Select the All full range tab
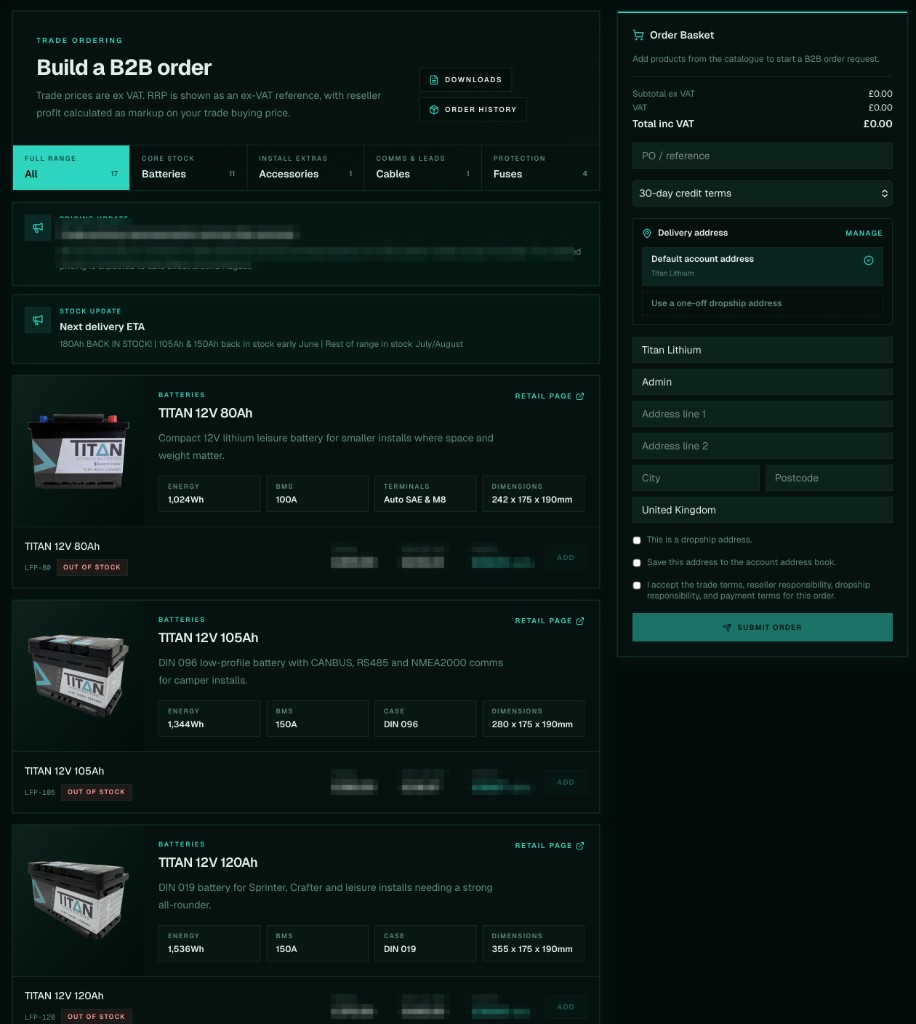Viewport: 916px width, 1024px height. pyautogui.click(x=71, y=168)
